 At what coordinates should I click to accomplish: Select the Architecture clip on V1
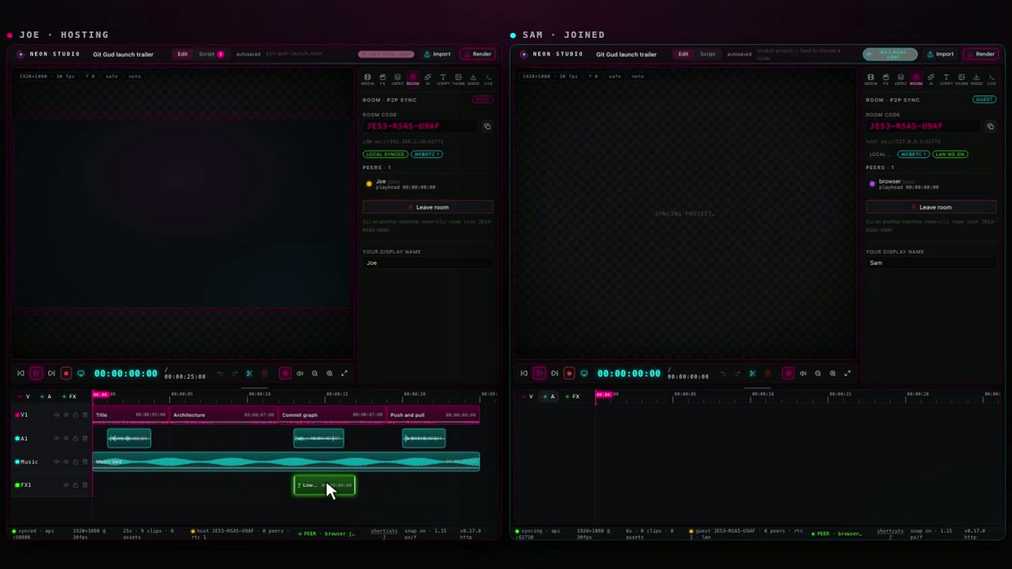click(x=223, y=415)
